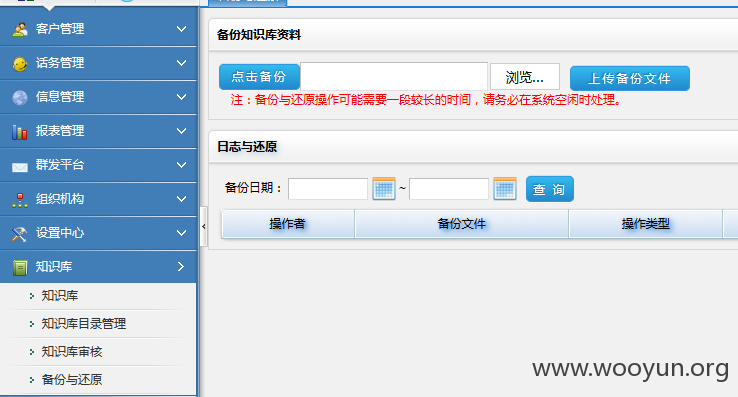Expand the 设置中心 menu chevron
Image resolution: width=738 pixels, height=397 pixels.
coord(181,233)
